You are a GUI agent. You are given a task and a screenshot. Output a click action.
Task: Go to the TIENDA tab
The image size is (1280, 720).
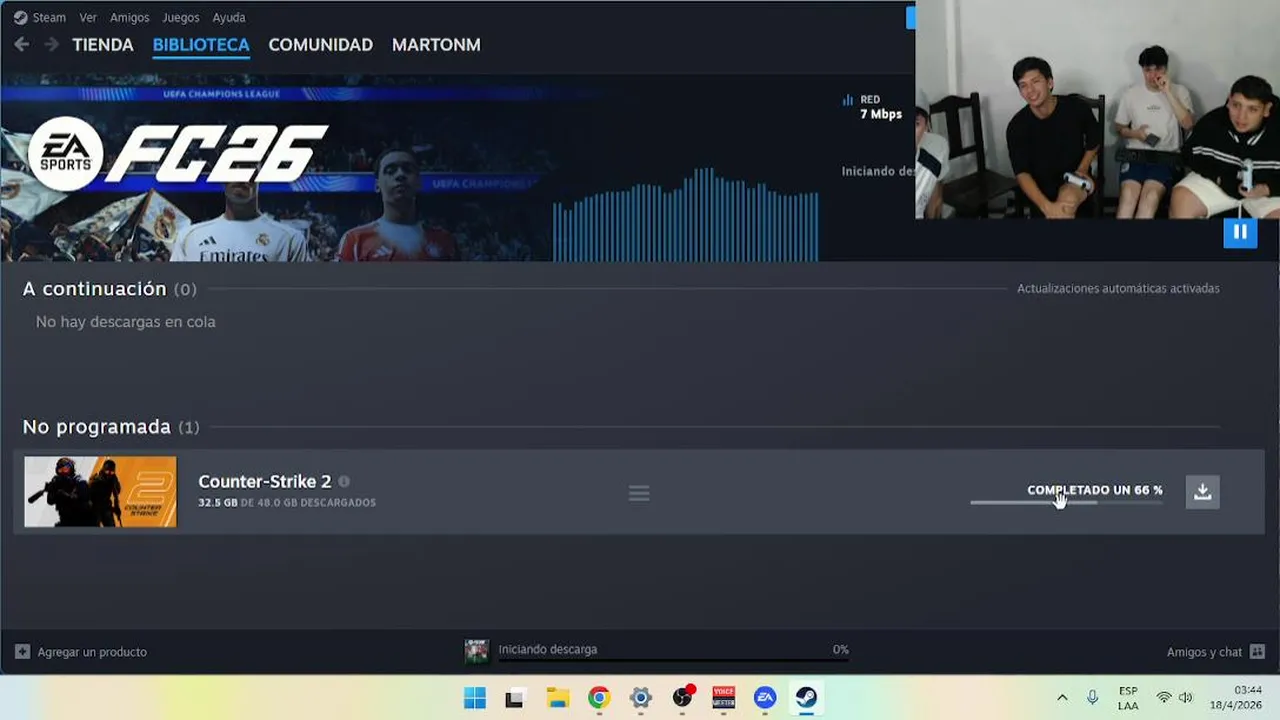103,45
